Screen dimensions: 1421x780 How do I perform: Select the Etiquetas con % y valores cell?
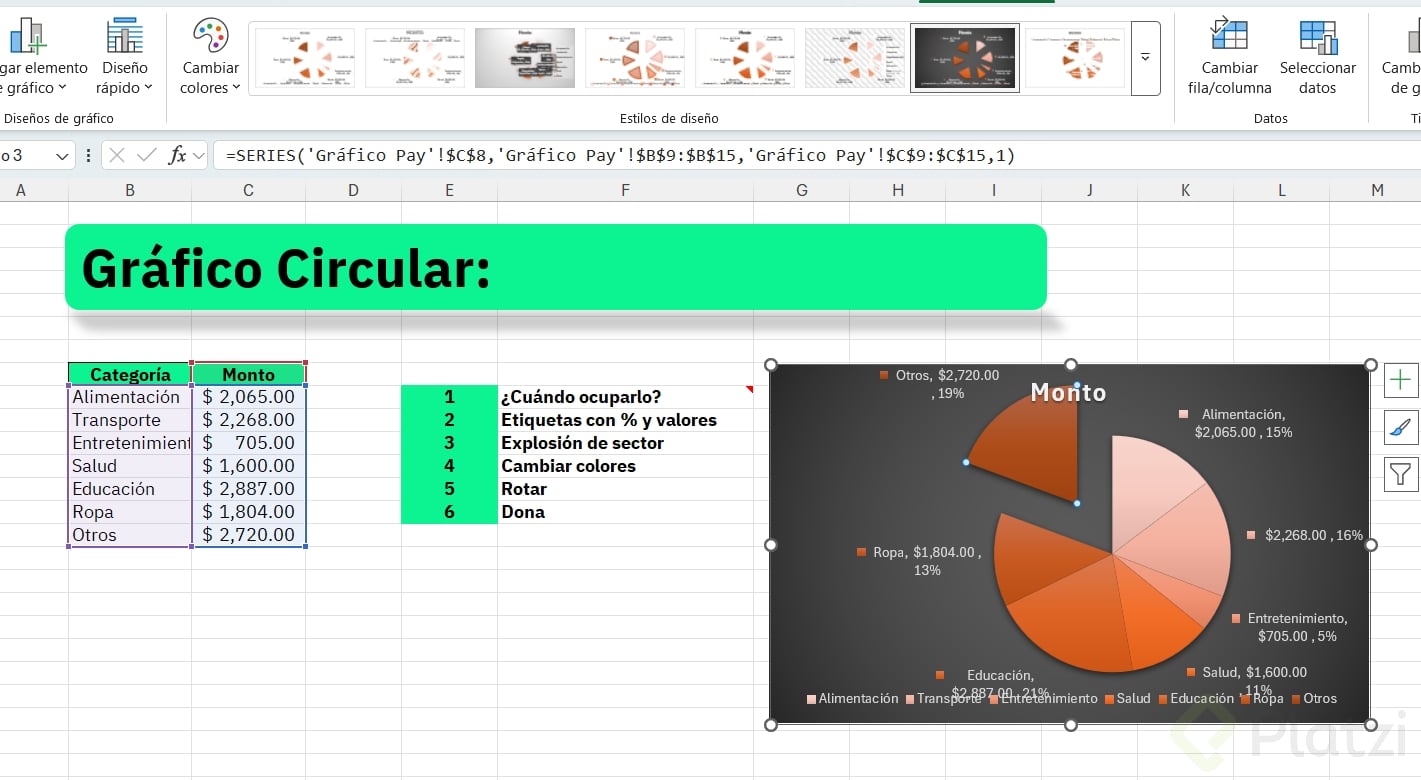(x=625, y=420)
